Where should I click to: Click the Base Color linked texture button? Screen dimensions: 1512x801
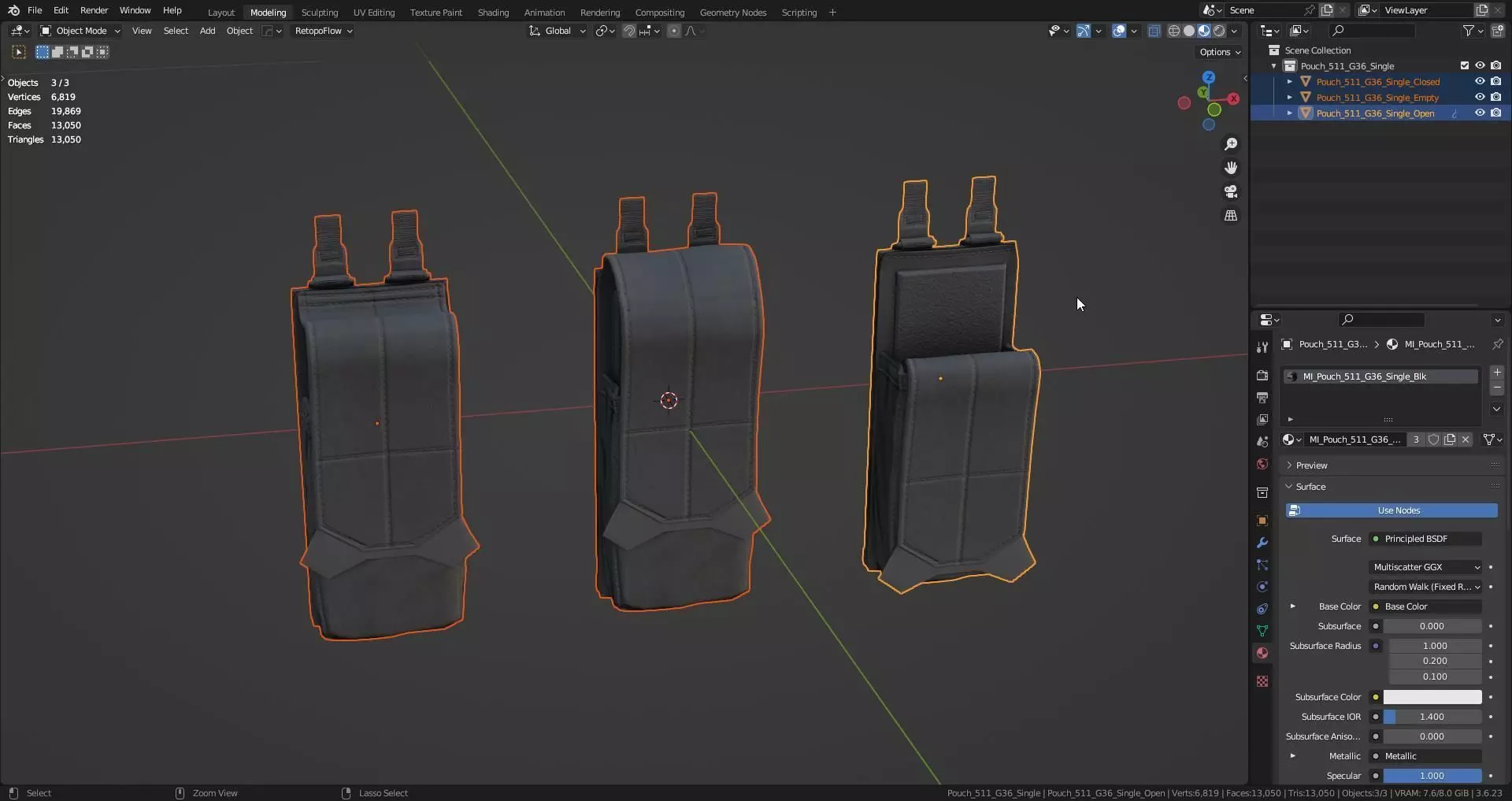point(1425,606)
